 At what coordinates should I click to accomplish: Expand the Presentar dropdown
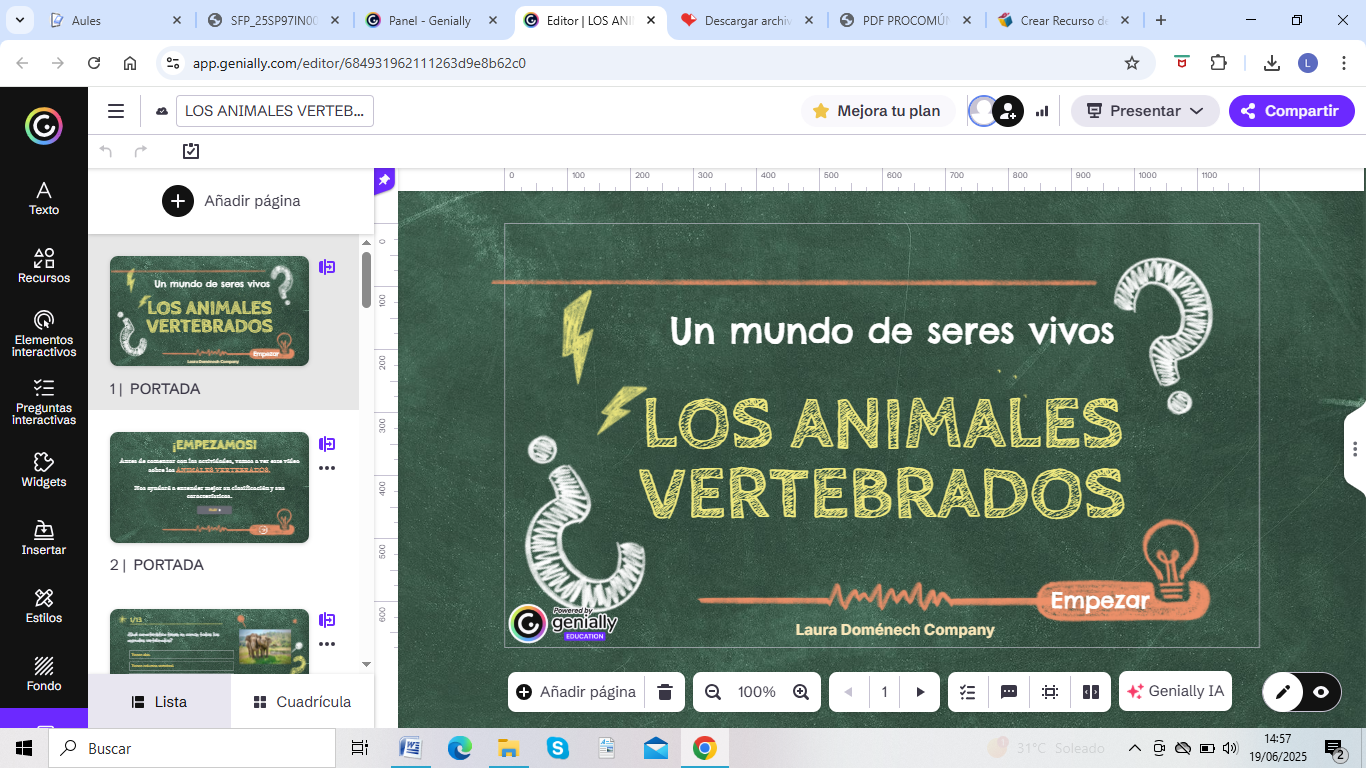coord(1145,111)
